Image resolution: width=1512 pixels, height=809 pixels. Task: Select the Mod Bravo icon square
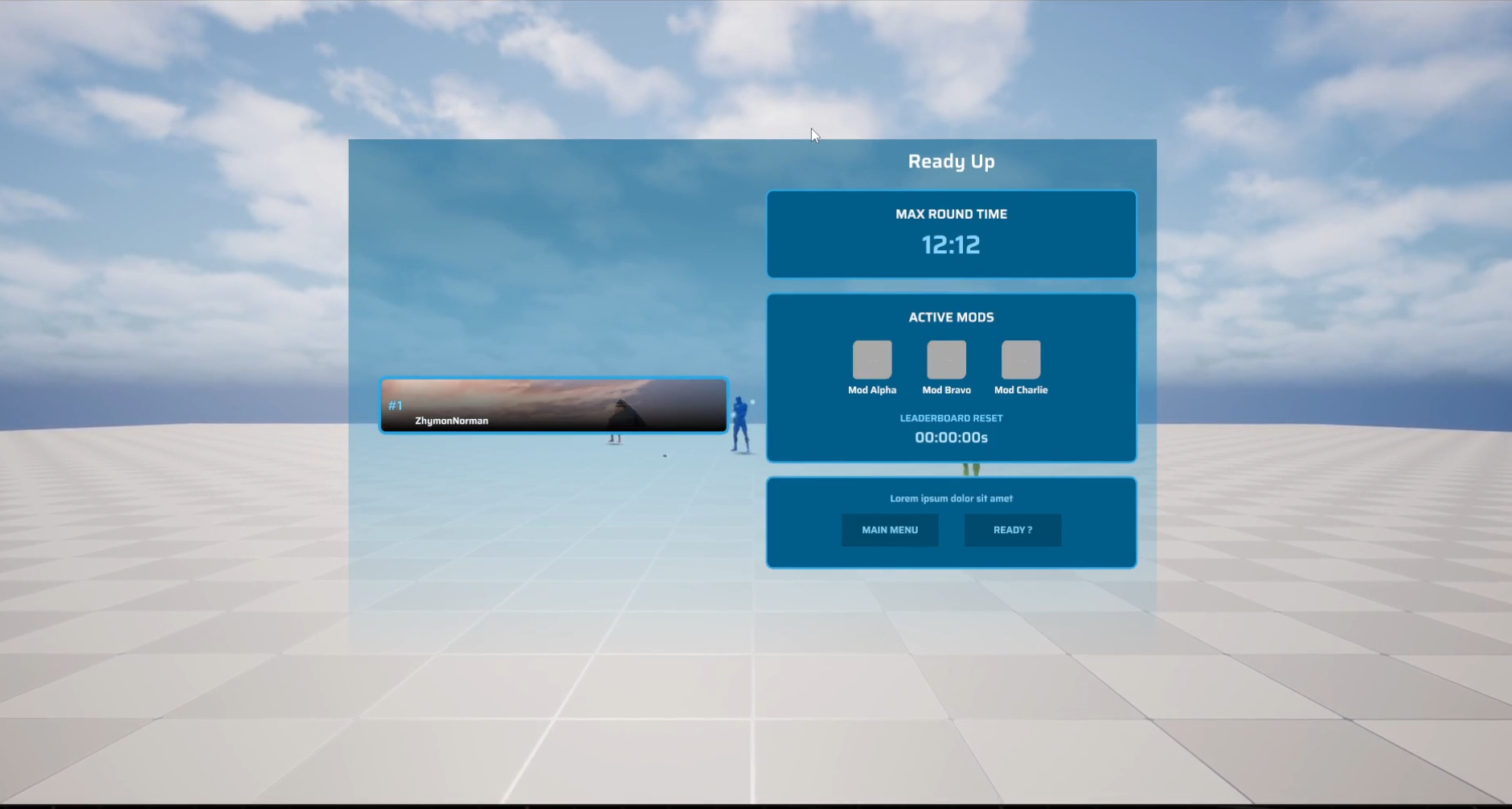pyautogui.click(x=946, y=359)
